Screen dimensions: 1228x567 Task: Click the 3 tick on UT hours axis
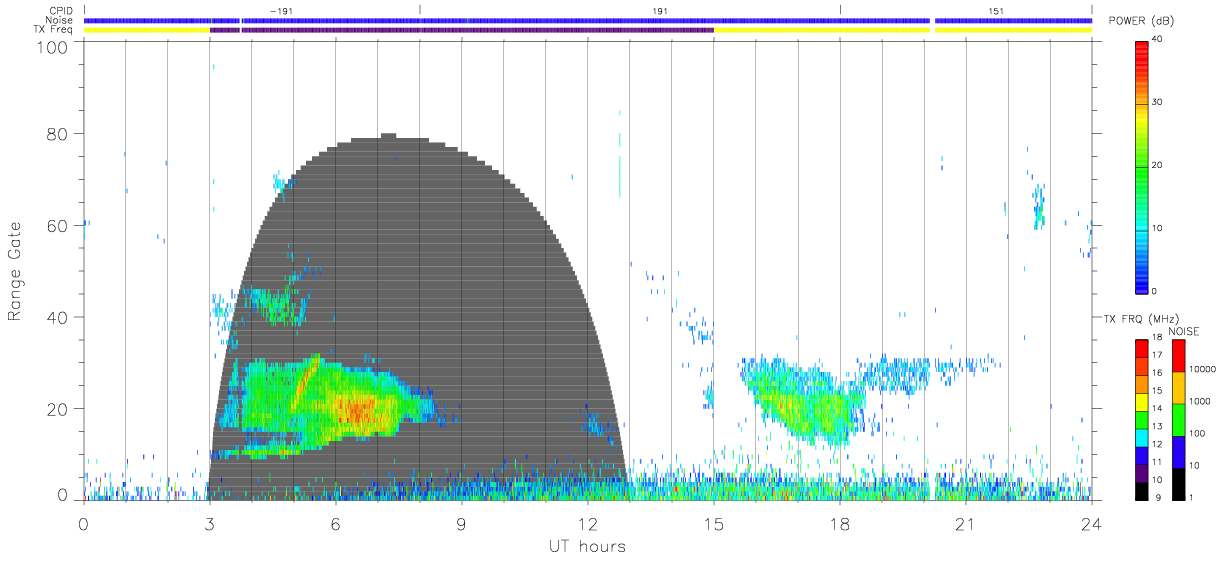pyautogui.click(x=210, y=523)
